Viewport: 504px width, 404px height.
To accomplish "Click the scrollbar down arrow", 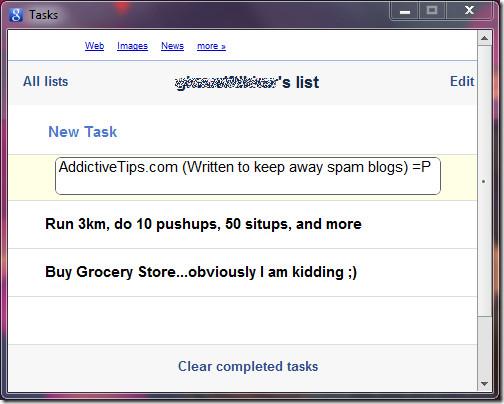I will (484, 384).
